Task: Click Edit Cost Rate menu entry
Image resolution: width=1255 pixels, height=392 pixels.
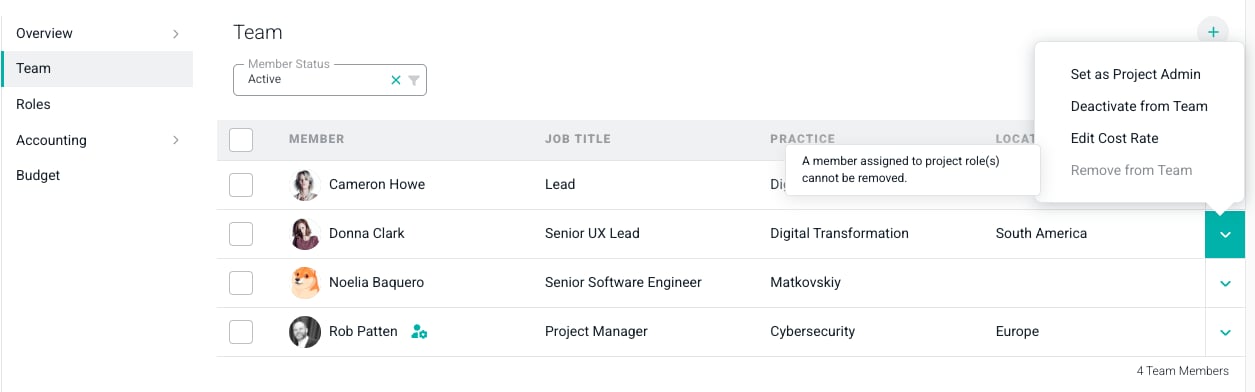Action: click(1114, 138)
